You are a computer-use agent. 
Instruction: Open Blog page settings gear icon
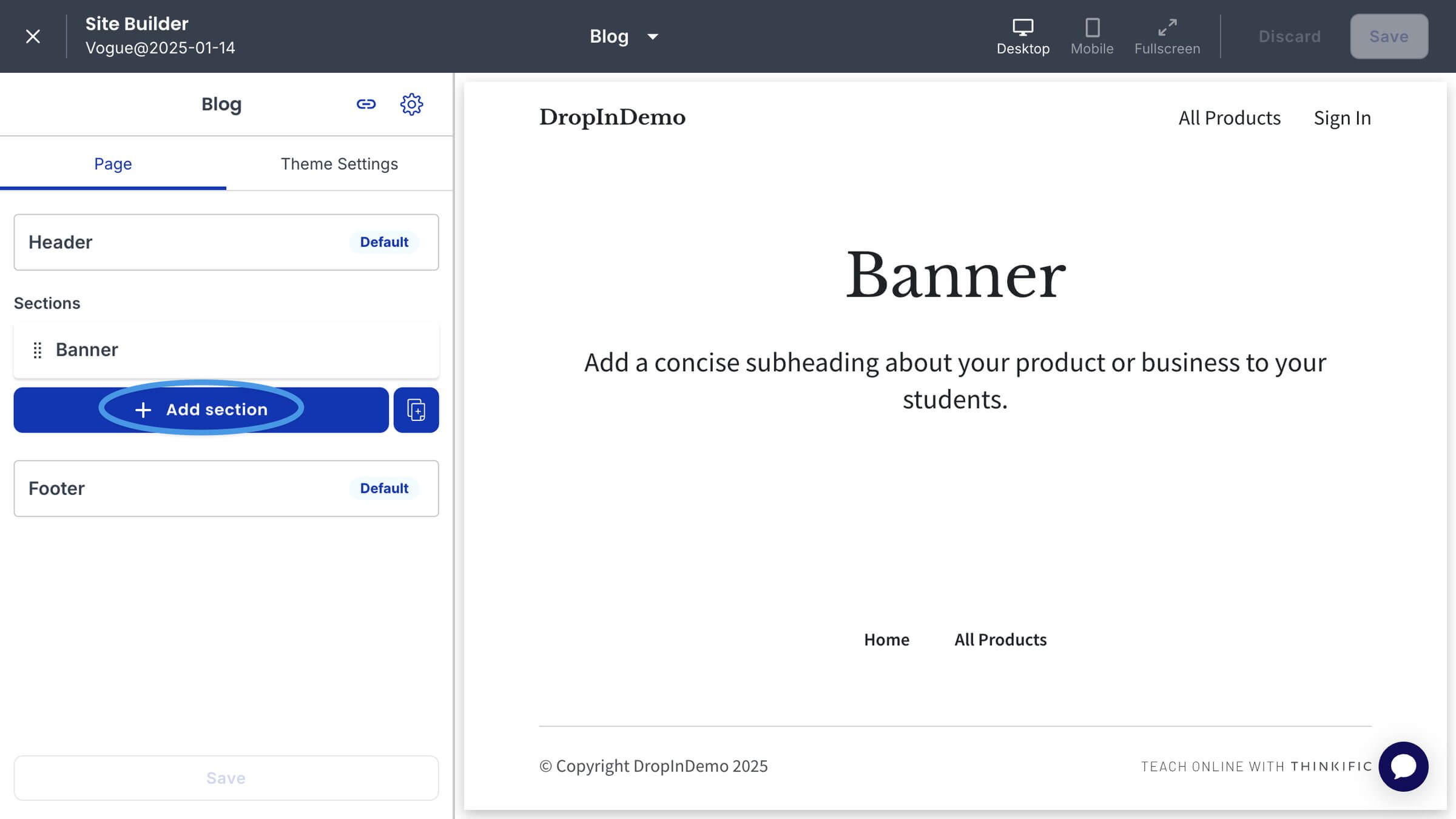(411, 104)
